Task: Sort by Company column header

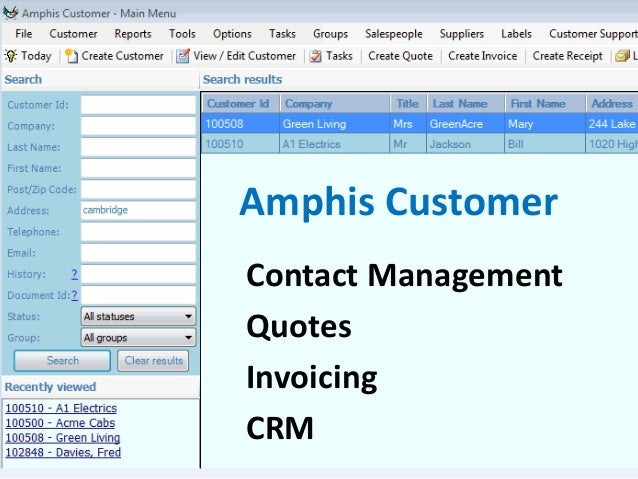Action: point(335,103)
